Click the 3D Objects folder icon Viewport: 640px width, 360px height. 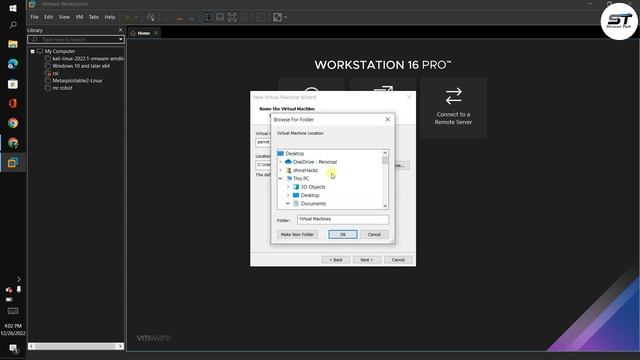coord(296,187)
